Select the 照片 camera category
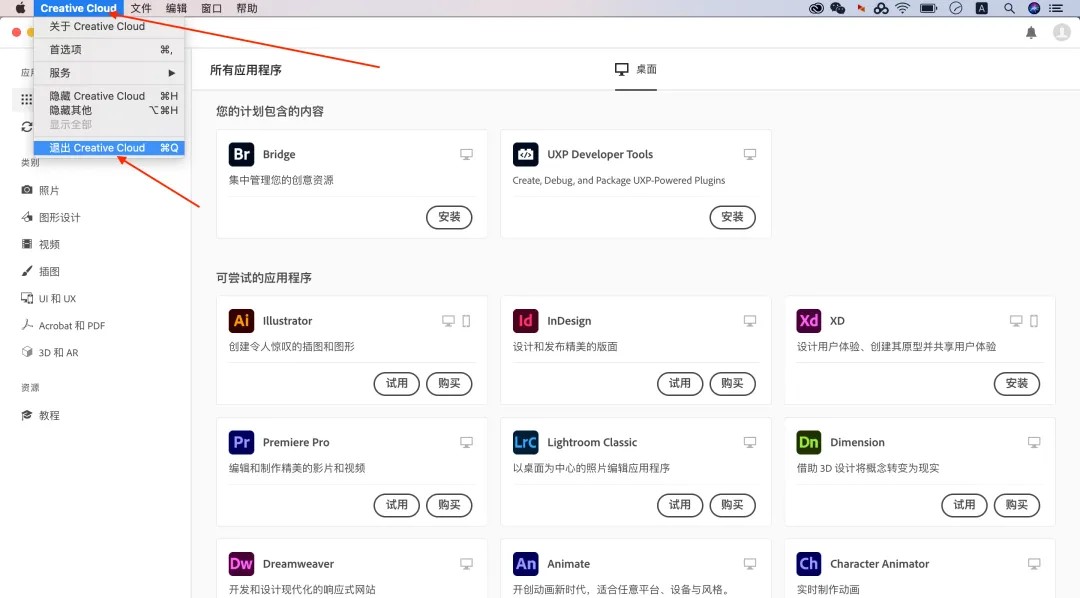The height and width of the screenshot is (598, 1080). click(x=40, y=190)
